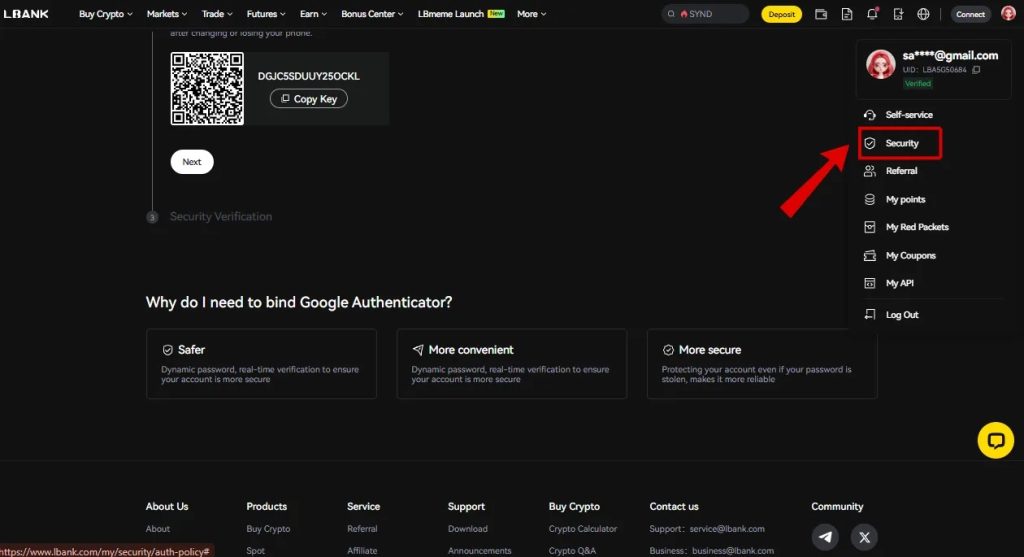Expand the More dropdown
The height and width of the screenshot is (557, 1024).
(x=532, y=14)
